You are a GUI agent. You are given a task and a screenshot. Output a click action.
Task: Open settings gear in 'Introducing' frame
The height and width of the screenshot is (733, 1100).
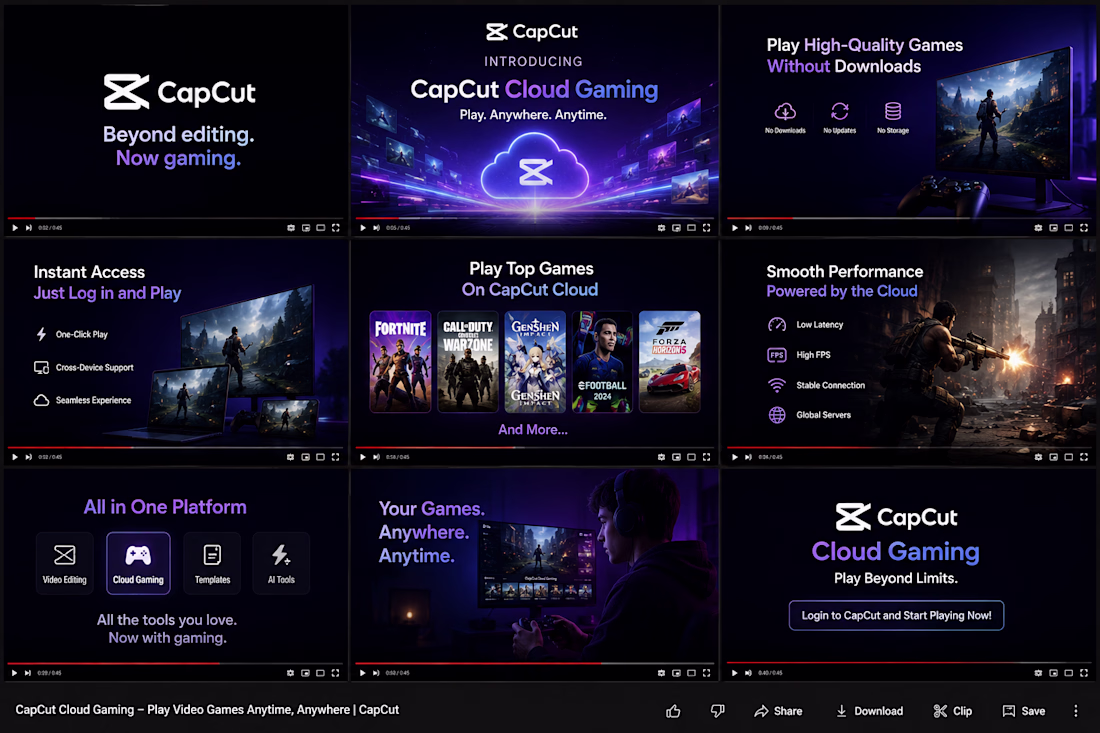pyautogui.click(x=661, y=228)
